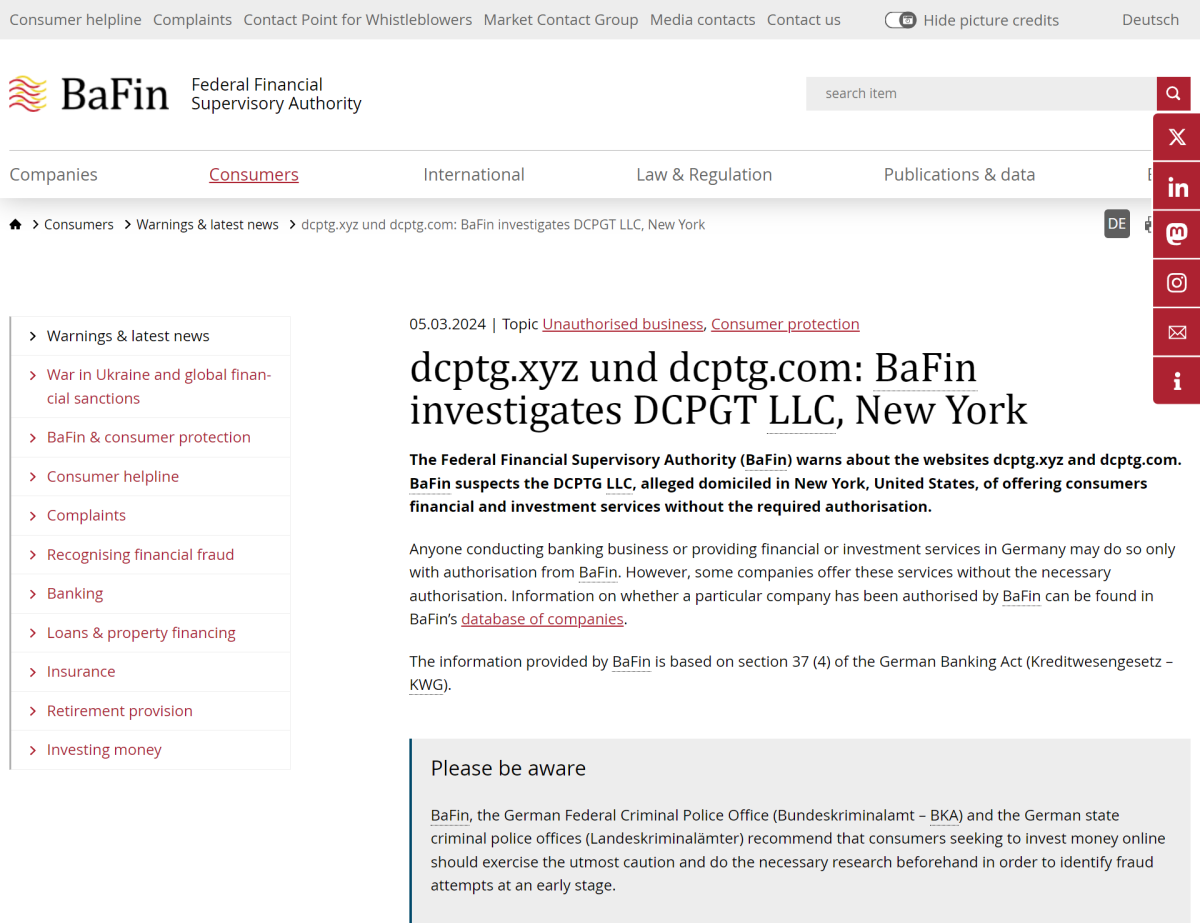Toggle Hide picture credits switch
Viewport: 1200px width, 923px height.
coord(900,19)
